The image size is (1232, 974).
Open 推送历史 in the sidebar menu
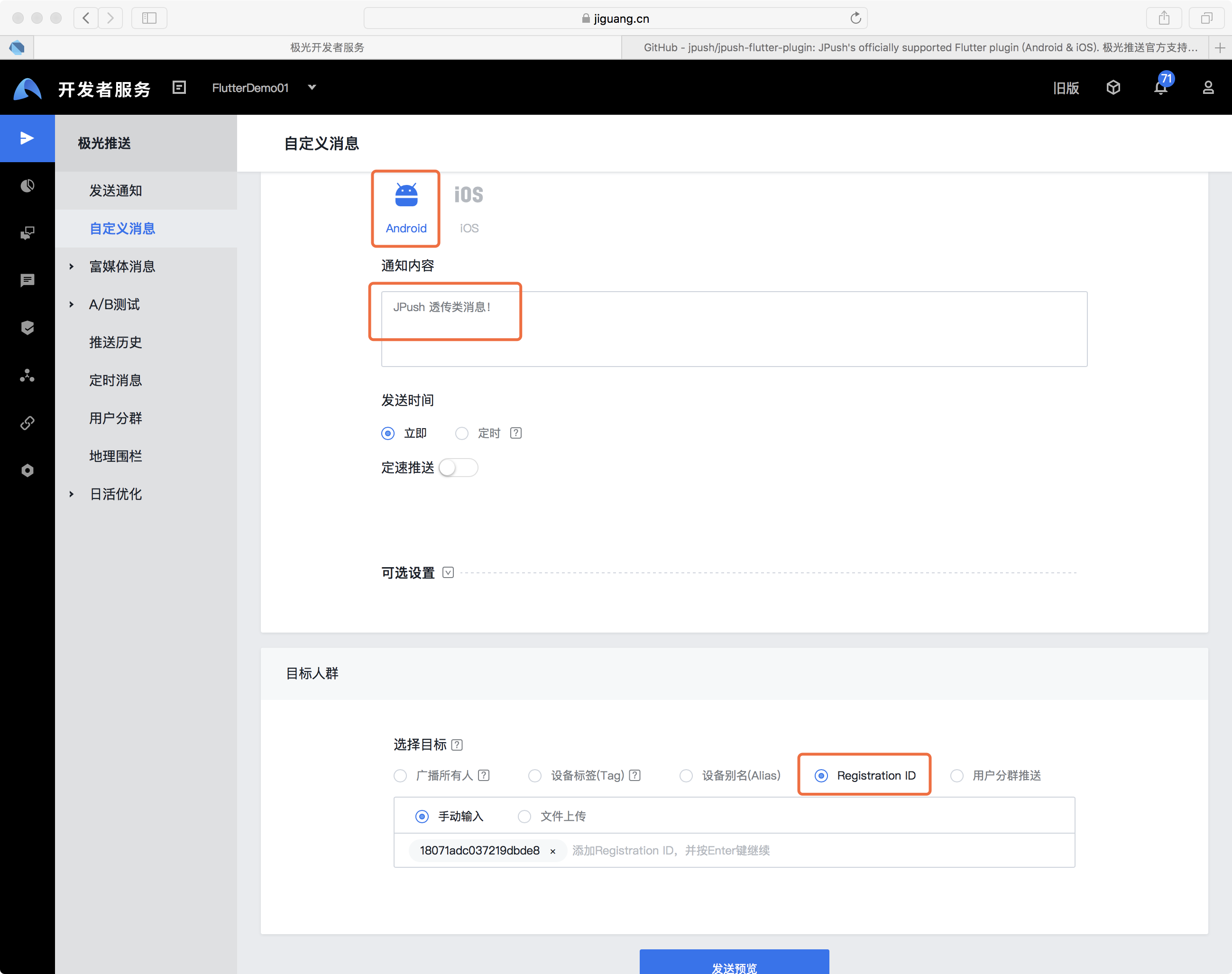click(x=116, y=342)
